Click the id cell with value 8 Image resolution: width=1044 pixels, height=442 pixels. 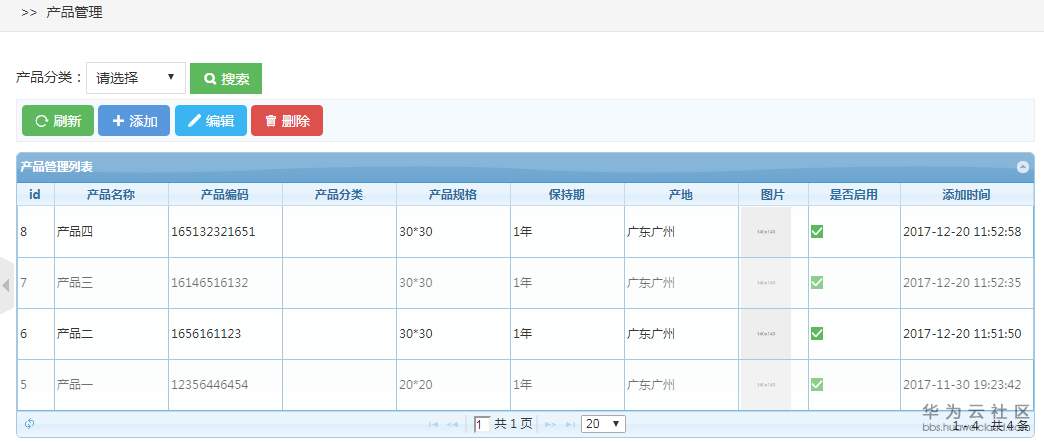tap(36, 232)
